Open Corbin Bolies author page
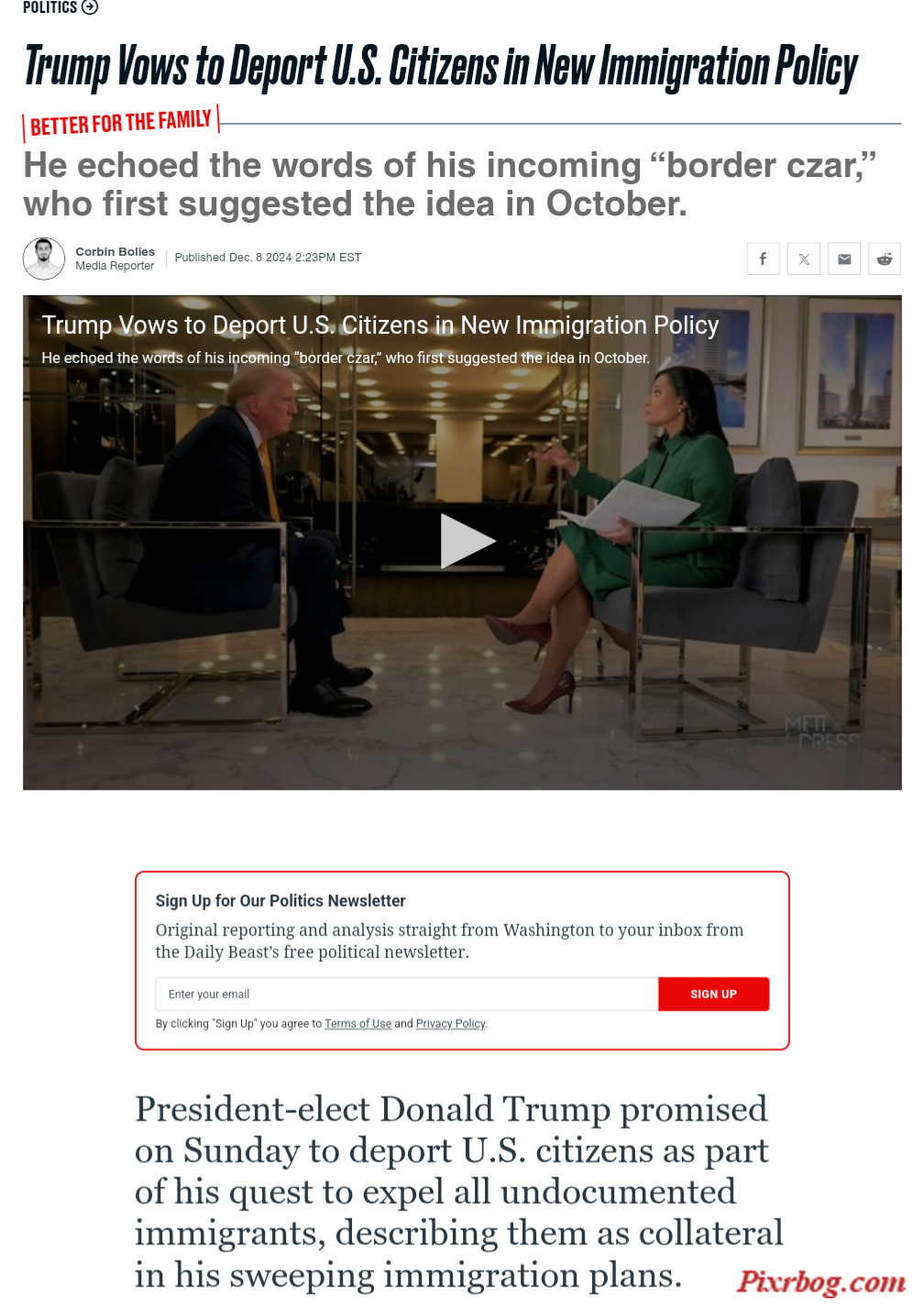 [115, 251]
